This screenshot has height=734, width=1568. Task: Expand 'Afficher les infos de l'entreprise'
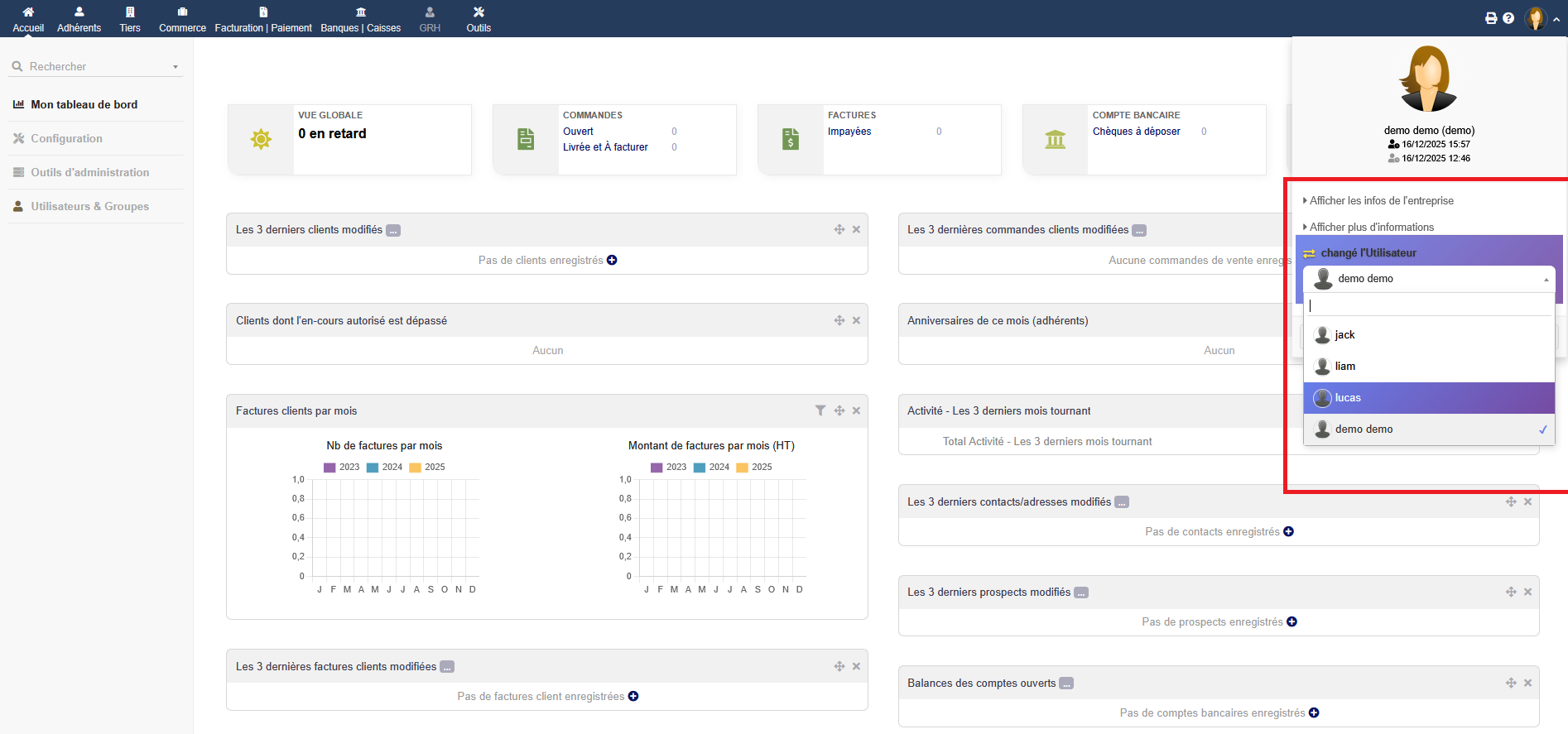pos(1378,200)
